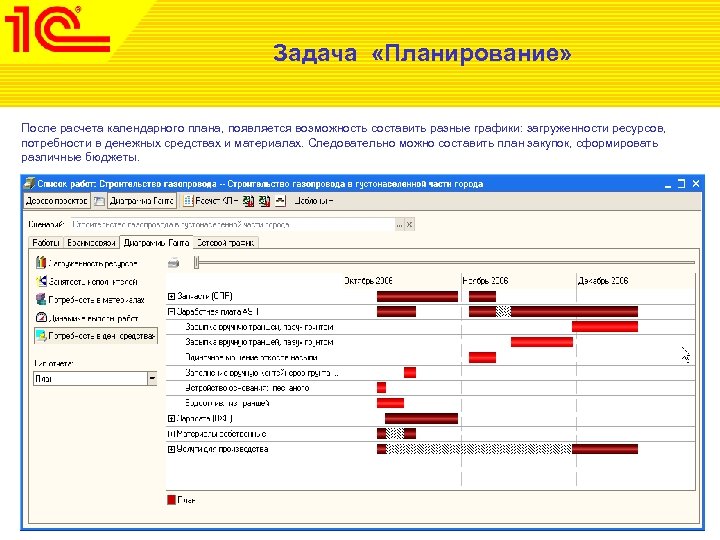Click the red План legend swatch
Viewport: 720px width, 540px height.
click(x=171, y=500)
